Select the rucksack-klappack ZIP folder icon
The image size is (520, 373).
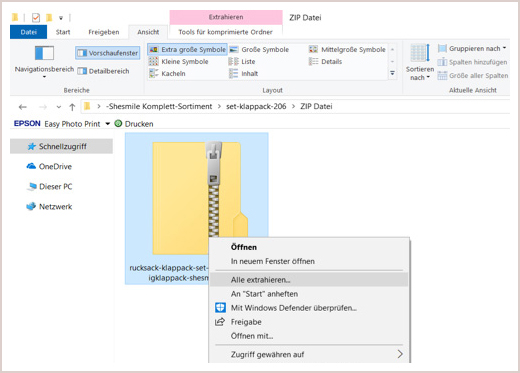(197, 198)
